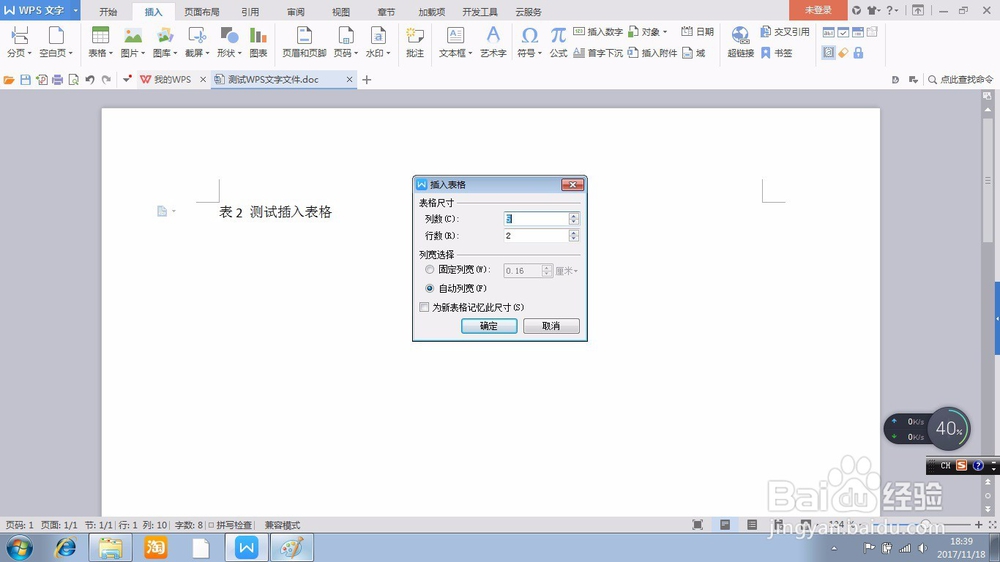Click the Windows Start button
This screenshot has width=1000, height=562.
click(18, 548)
